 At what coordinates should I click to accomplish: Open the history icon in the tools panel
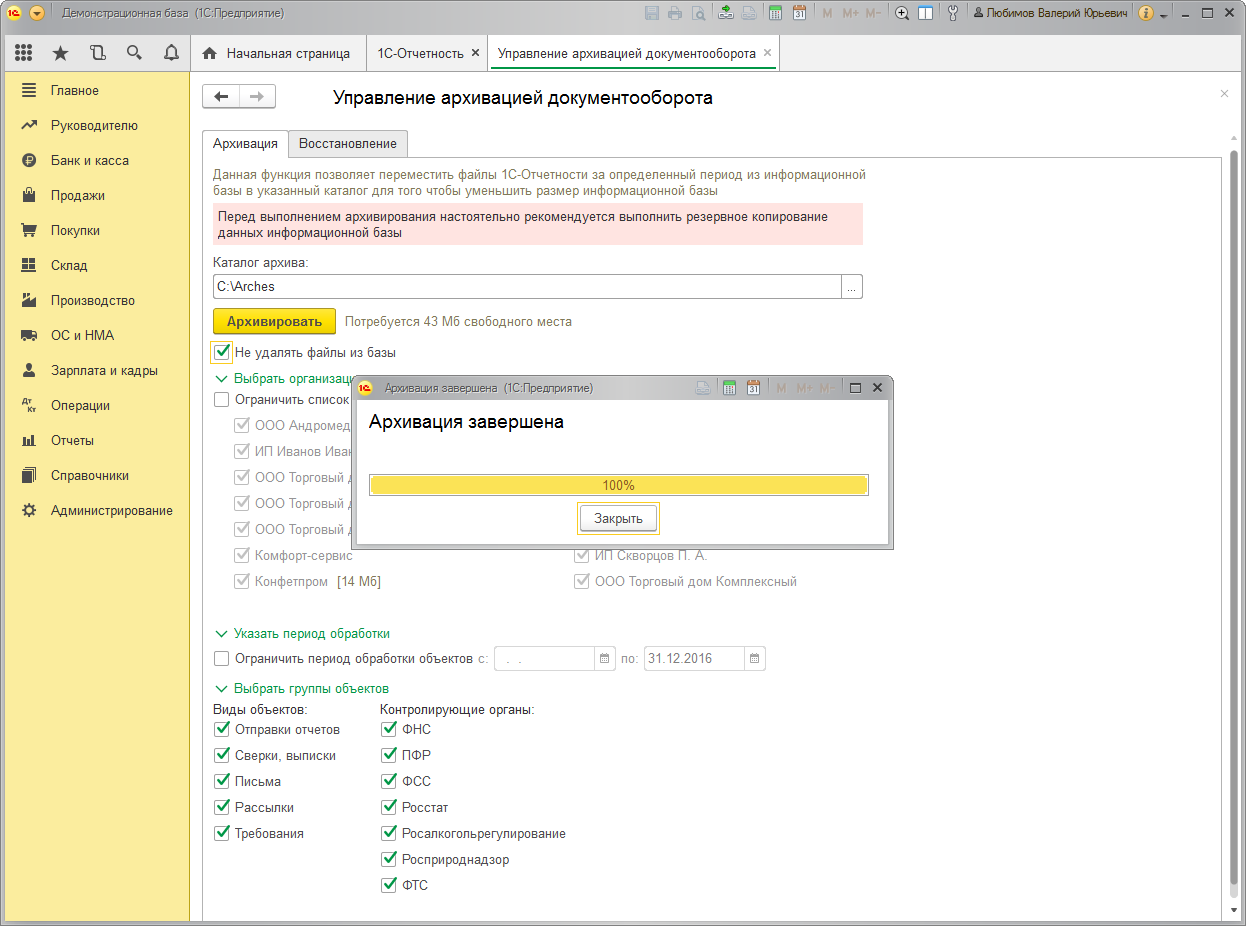(97, 53)
